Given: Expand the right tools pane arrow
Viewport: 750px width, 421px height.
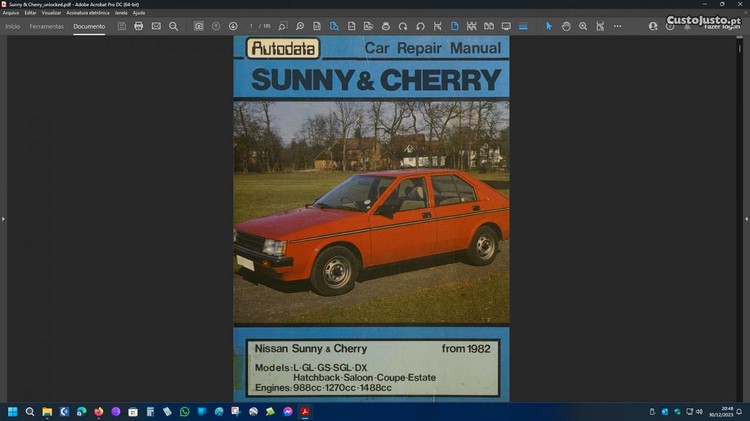Looking at the screenshot, I should coord(746,218).
